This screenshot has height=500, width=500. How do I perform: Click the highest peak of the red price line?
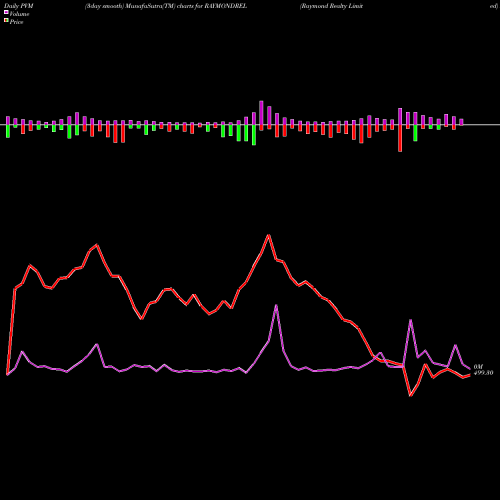click(269, 235)
